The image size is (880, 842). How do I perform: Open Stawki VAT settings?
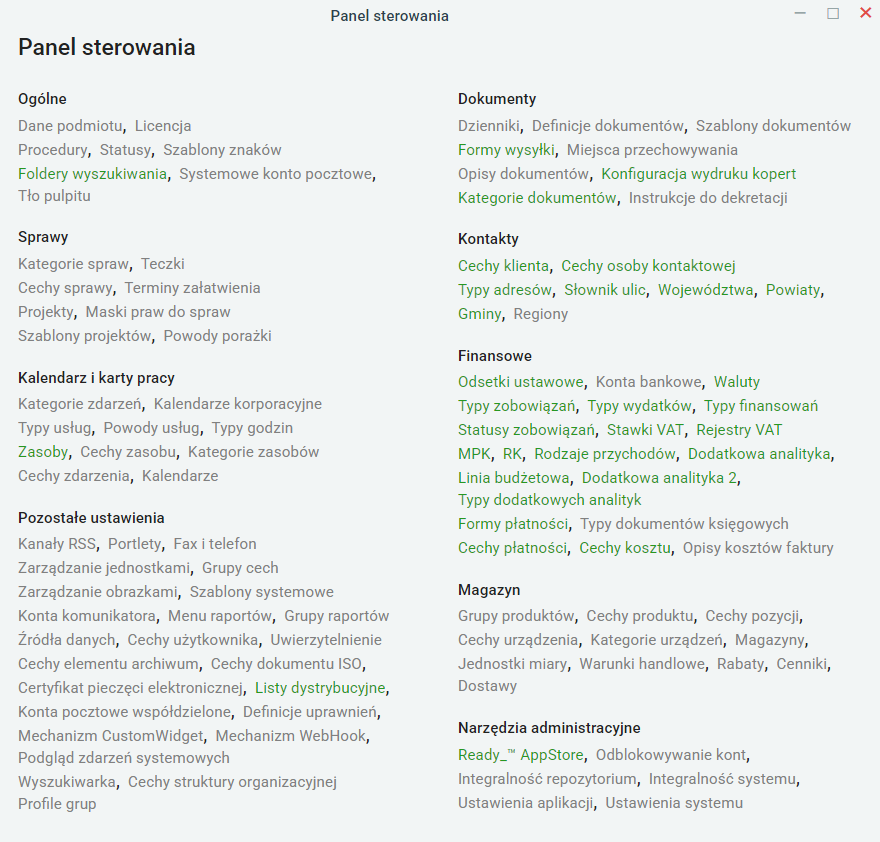click(x=645, y=430)
